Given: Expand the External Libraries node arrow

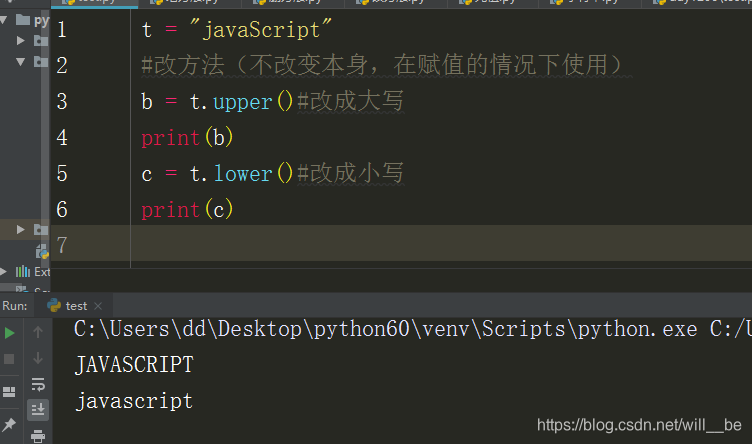Looking at the screenshot, I should (x=4, y=272).
